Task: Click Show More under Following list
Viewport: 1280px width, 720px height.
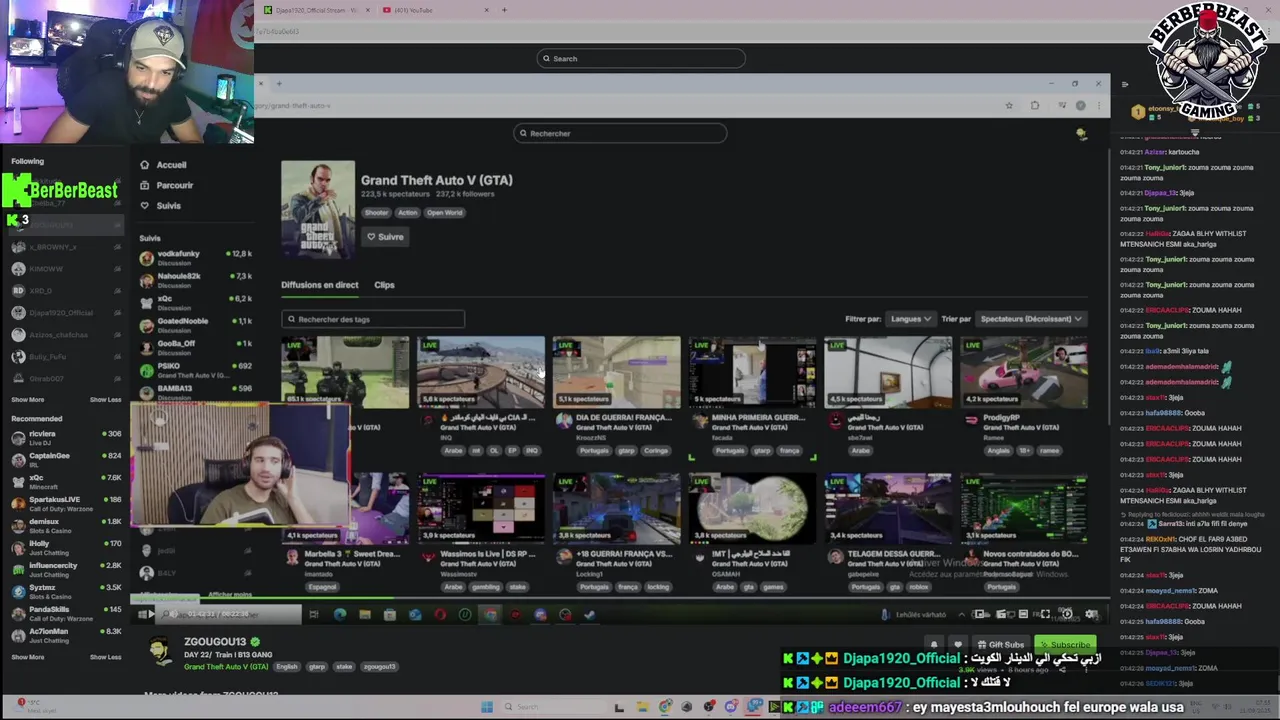Action: pyautogui.click(x=28, y=399)
